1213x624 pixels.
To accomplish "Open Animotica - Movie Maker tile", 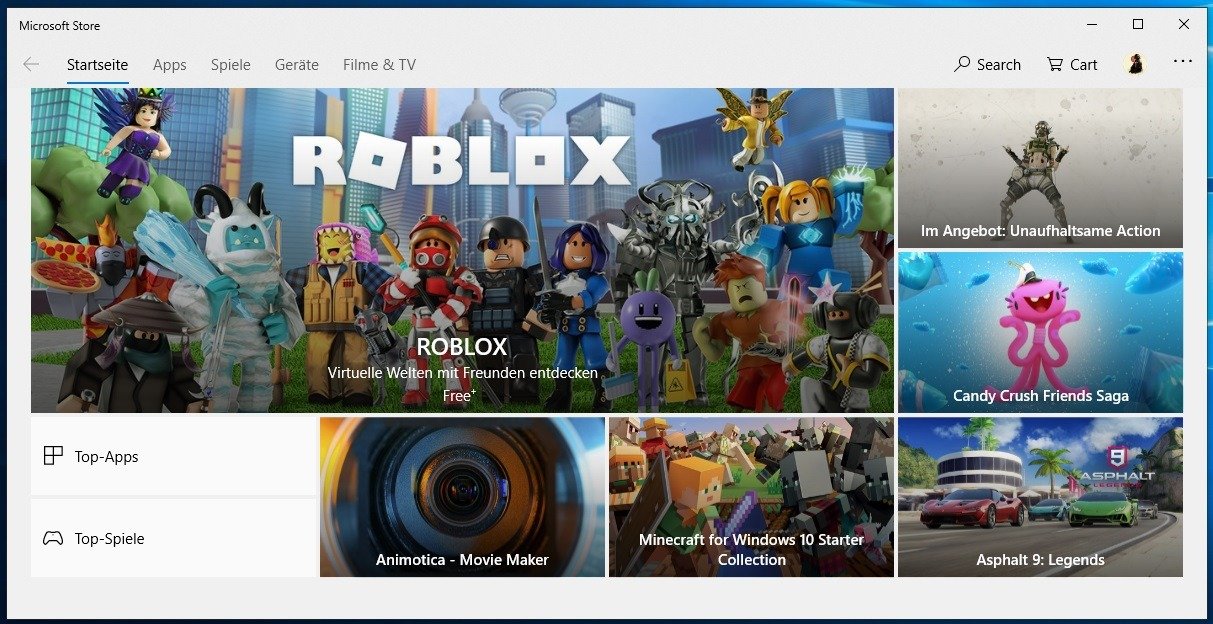I will click(x=462, y=497).
